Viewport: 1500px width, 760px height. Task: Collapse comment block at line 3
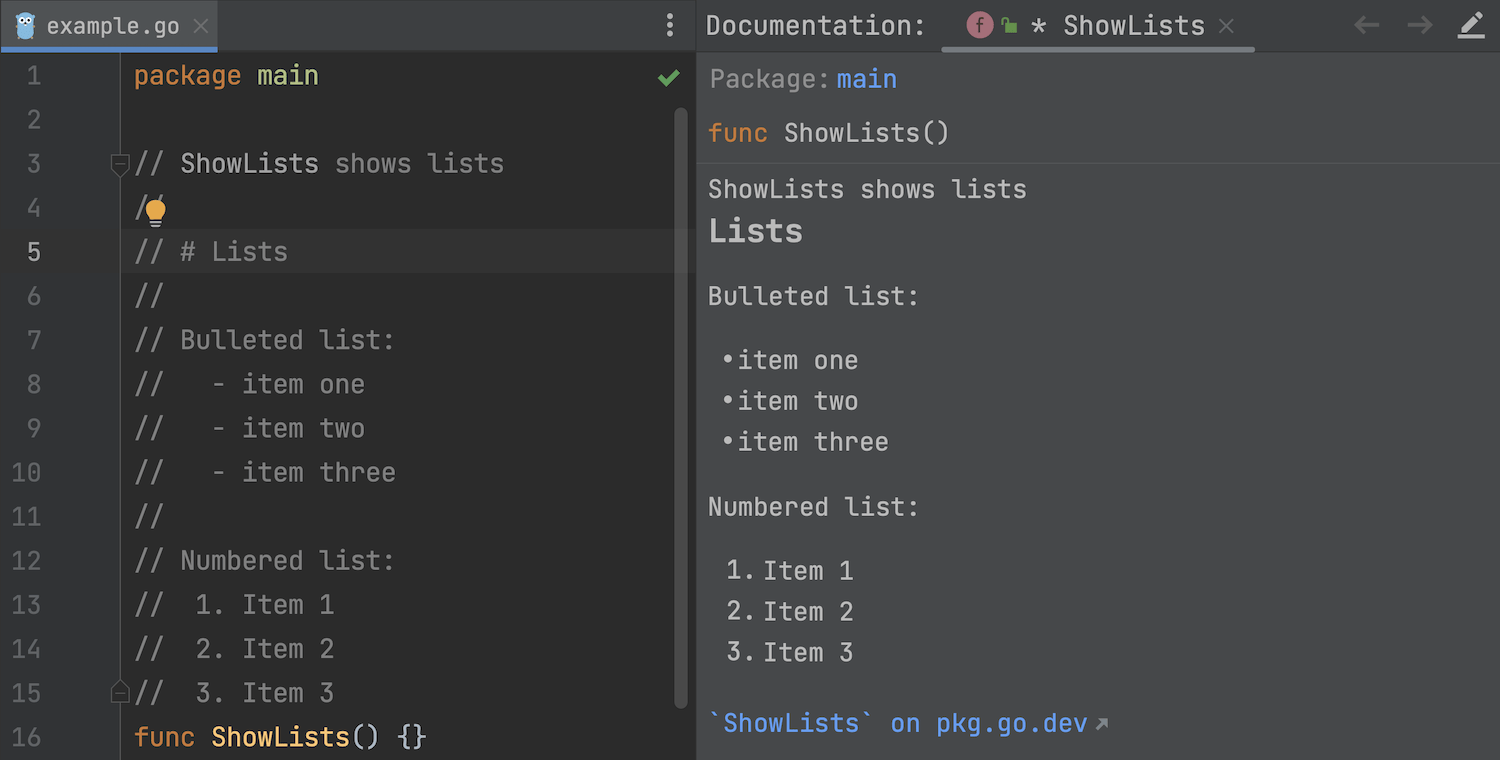pyautogui.click(x=120, y=164)
